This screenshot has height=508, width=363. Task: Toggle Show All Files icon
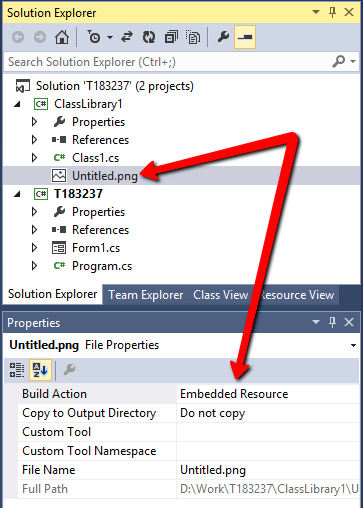tap(193, 37)
